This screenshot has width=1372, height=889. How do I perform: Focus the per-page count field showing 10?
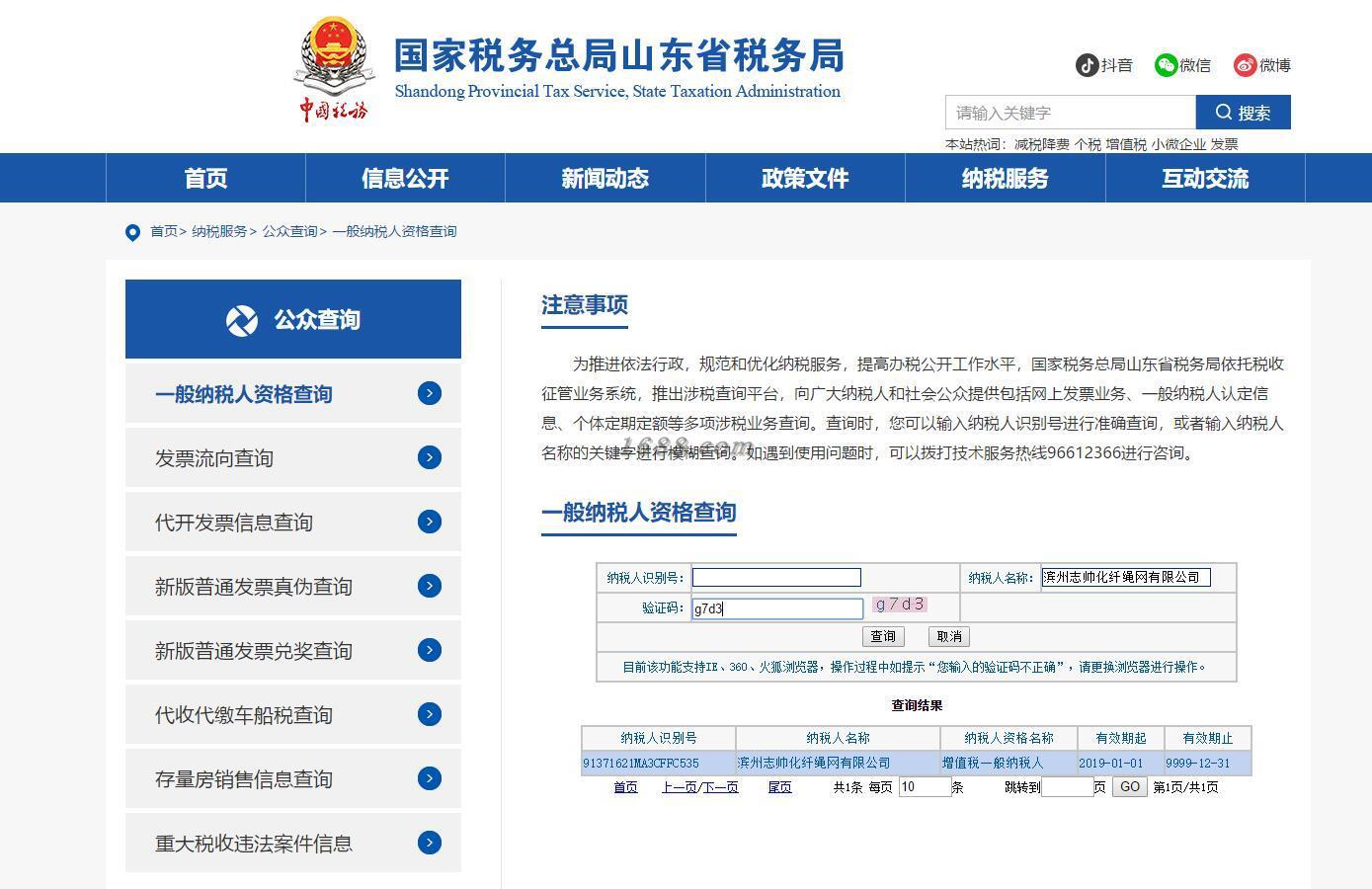coord(925,787)
